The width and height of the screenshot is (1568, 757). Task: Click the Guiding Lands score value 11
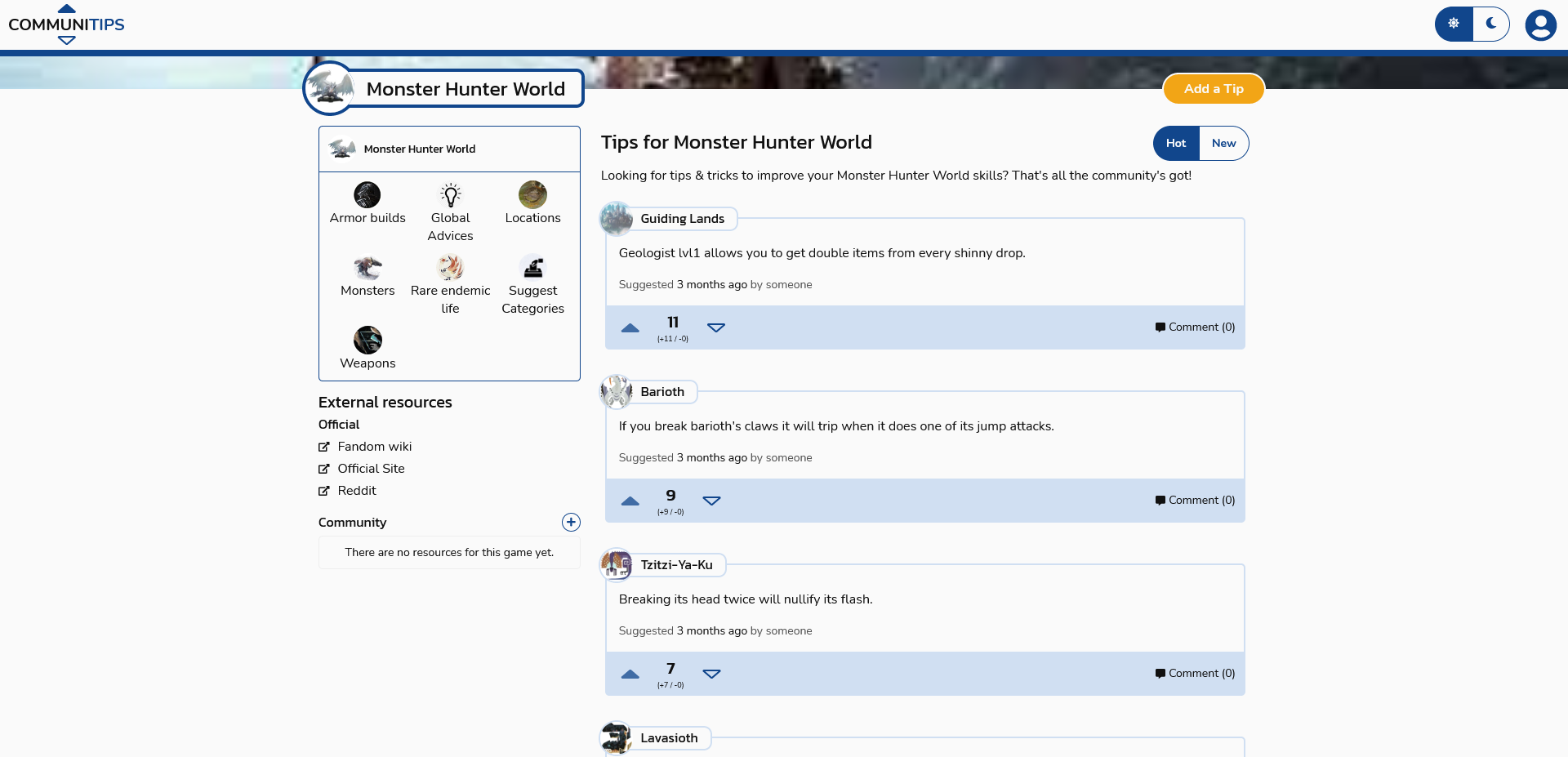coord(673,323)
